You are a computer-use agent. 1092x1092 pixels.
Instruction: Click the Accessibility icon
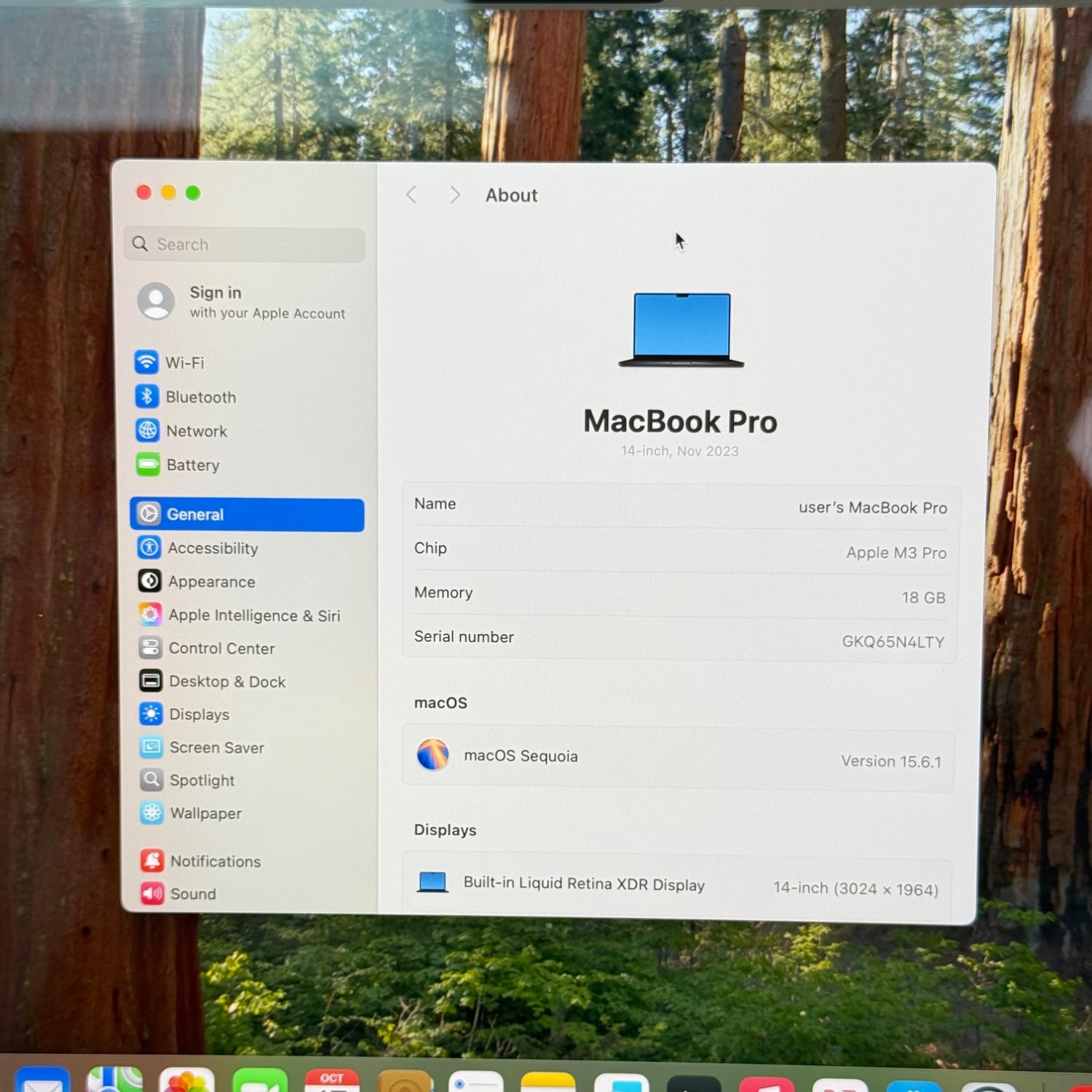pyautogui.click(x=149, y=547)
